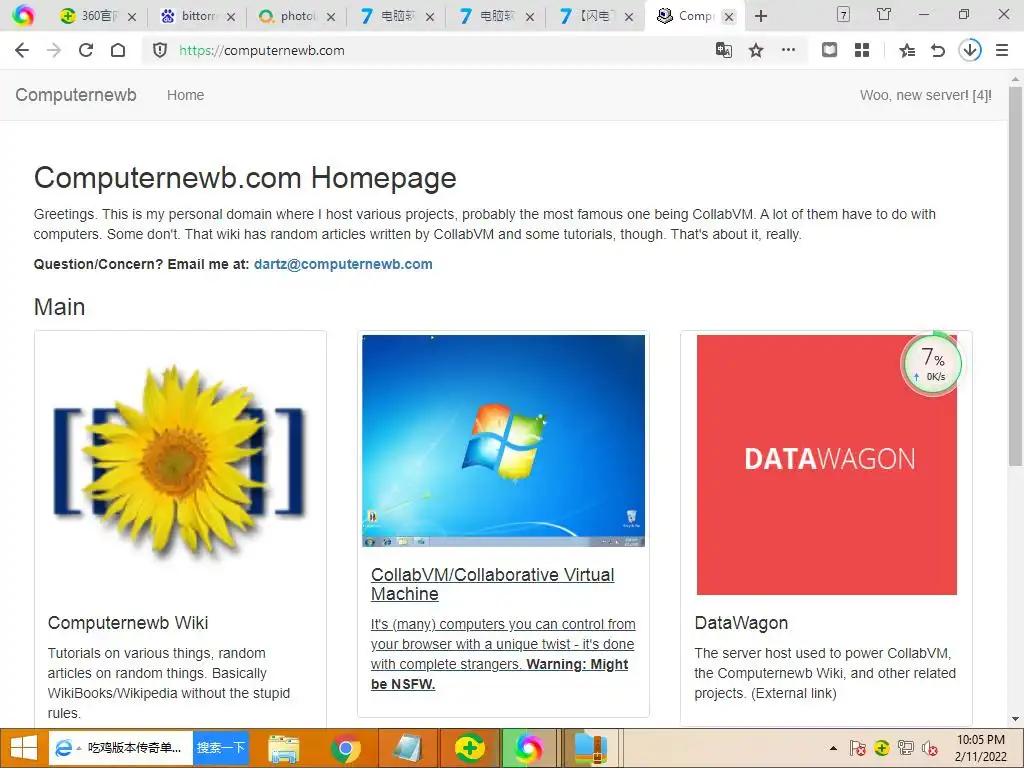Viewport: 1024px width, 768px height.
Task: Click the Computernewb Wiki card title
Action: pyautogui.click(x=128, y=622)
